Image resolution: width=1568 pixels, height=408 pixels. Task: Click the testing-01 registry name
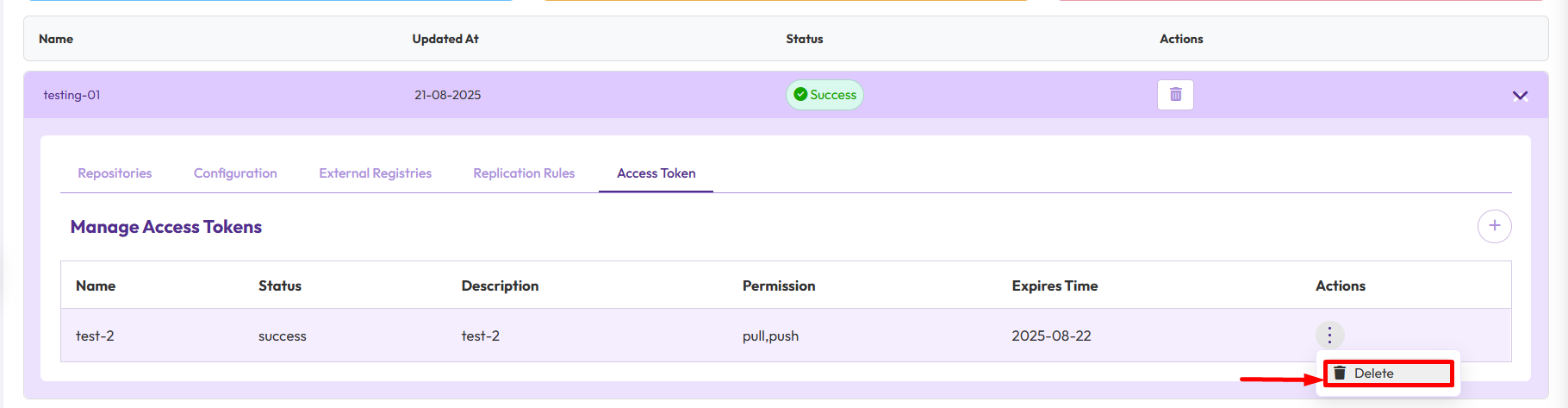pos(72,95)
